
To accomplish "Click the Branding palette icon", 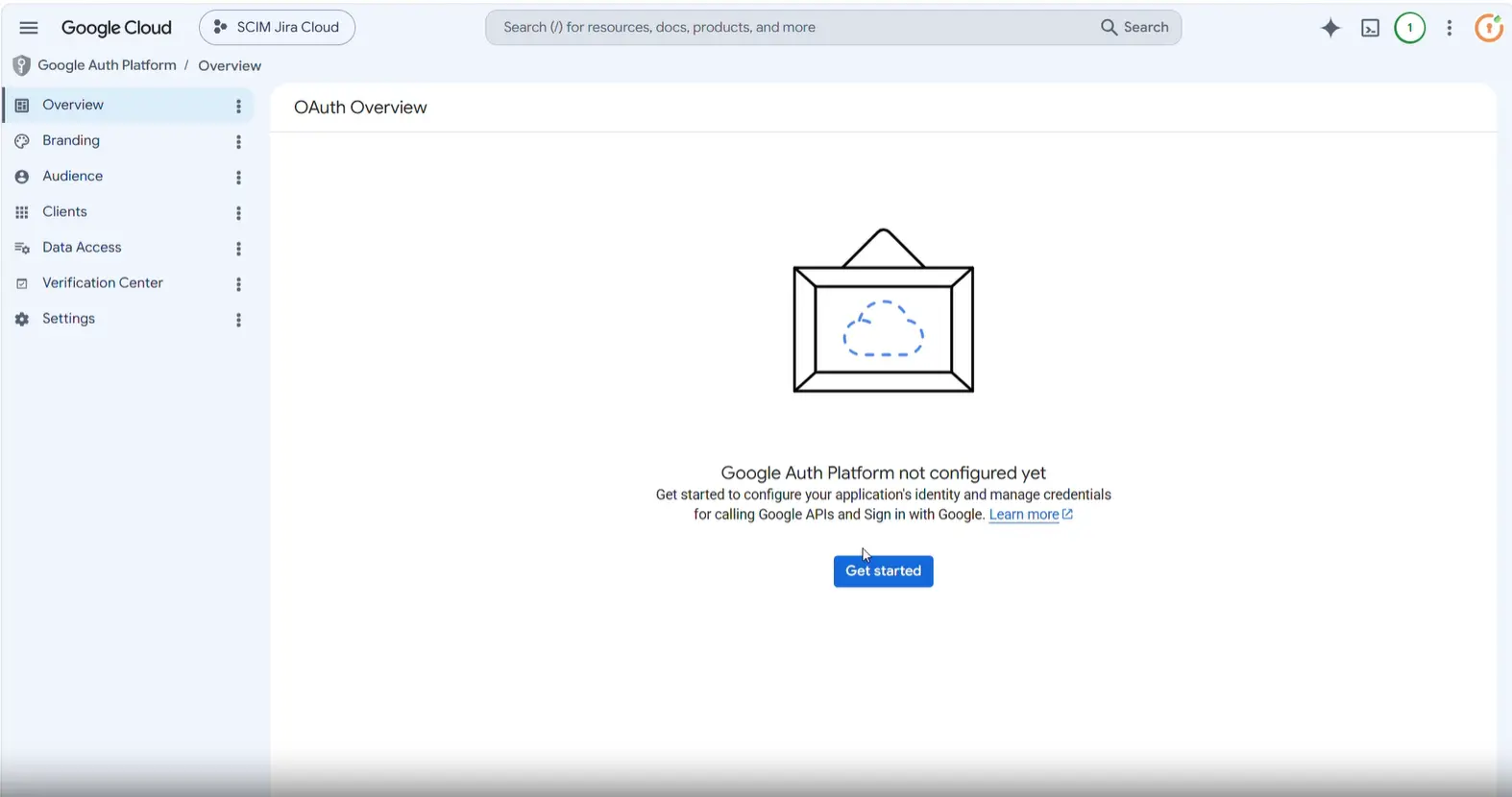I will (22, 140).
